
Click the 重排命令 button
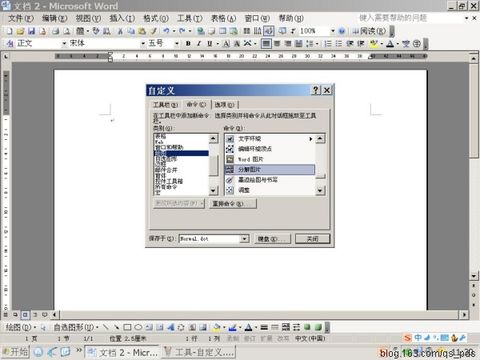(x=233, y=203)
